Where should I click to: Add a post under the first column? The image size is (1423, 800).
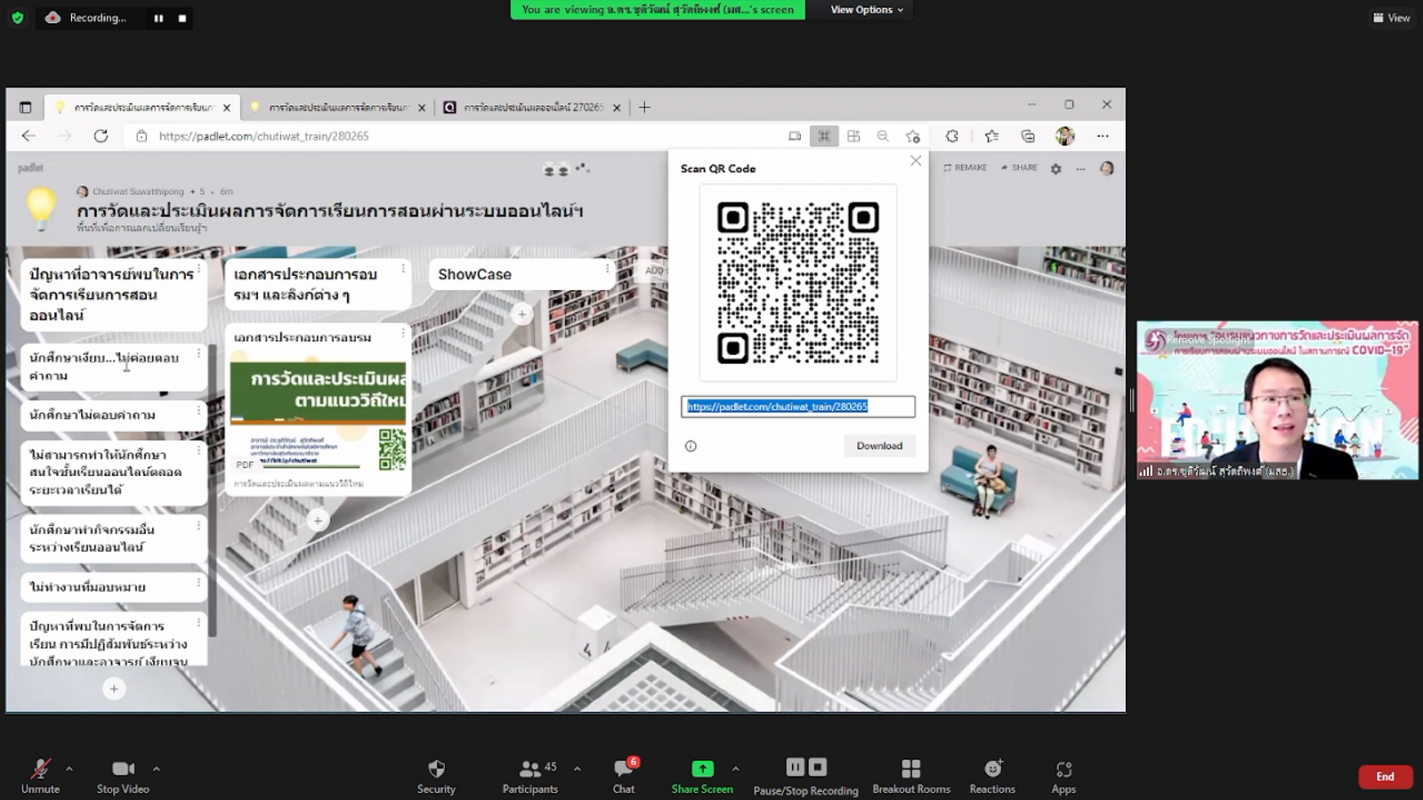tap(113, 689)
